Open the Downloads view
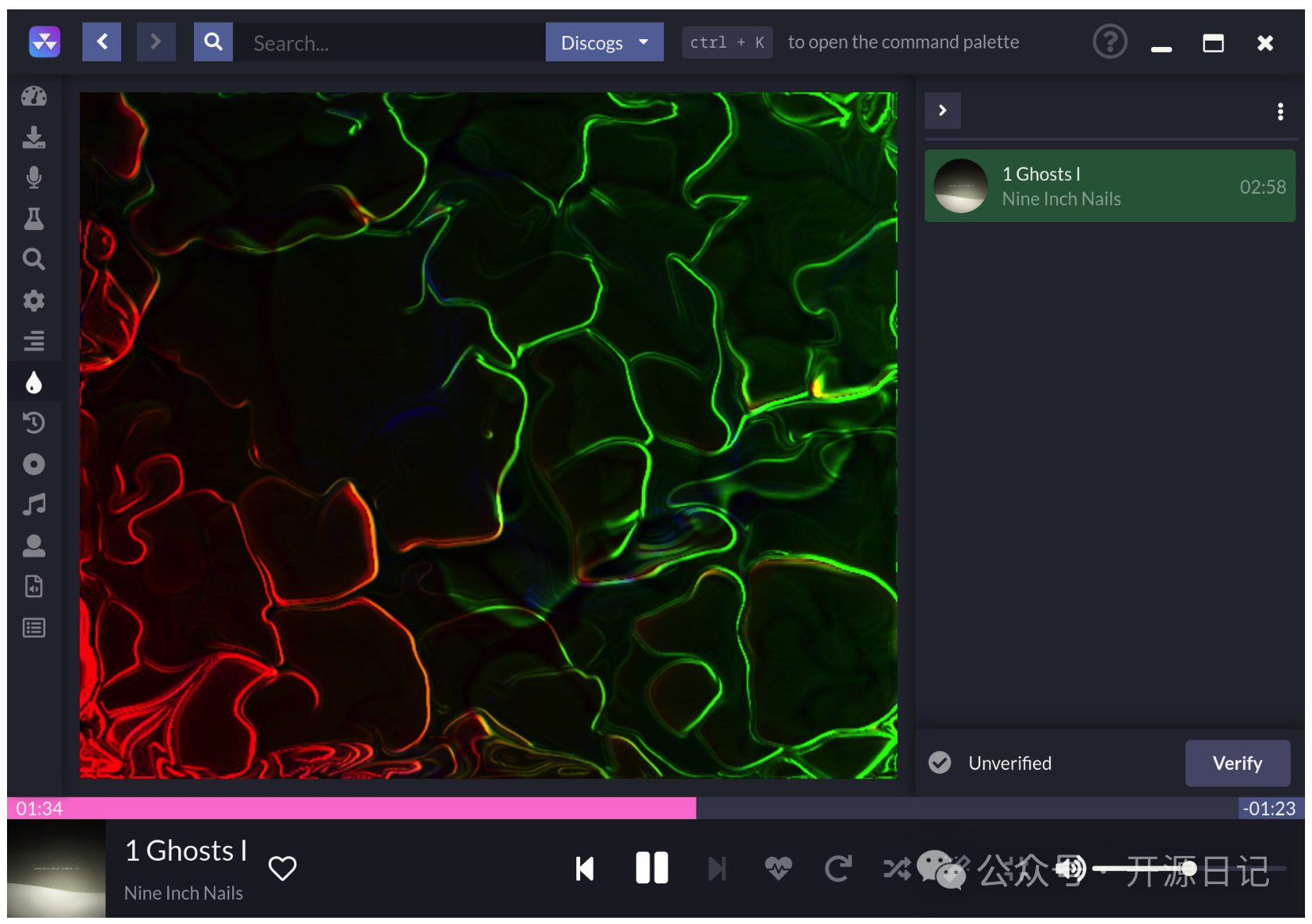Image resolution: width=1312 pixels, height=924 pixels. tap(34, 138)
